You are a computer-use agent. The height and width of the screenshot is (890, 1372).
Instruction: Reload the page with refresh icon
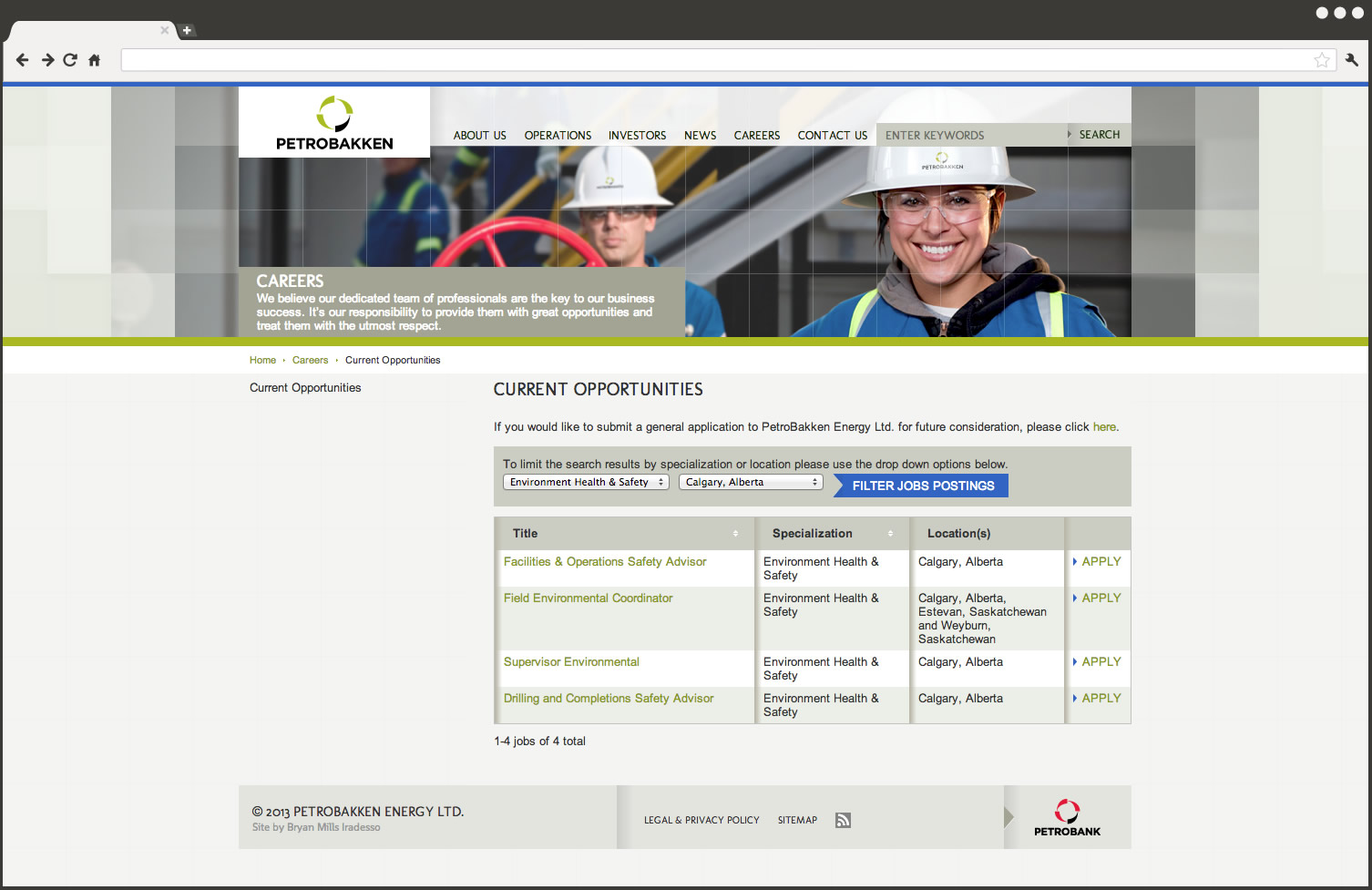[70, 60]
